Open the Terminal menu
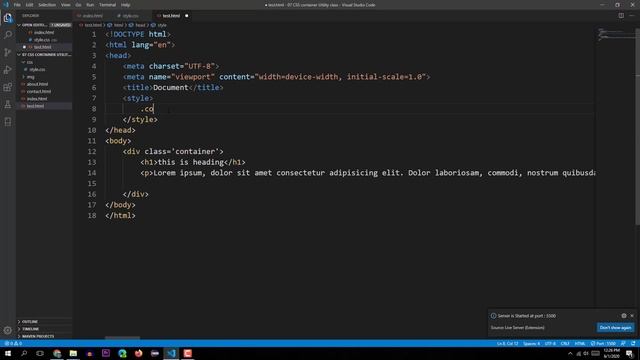Viewport: 640px width, 360px height. click(x=107, y=5)
